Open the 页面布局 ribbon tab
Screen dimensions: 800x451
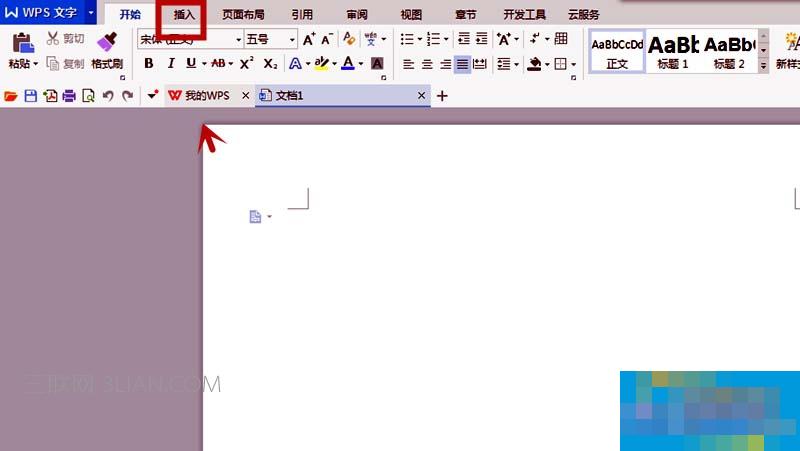(243, 15)
